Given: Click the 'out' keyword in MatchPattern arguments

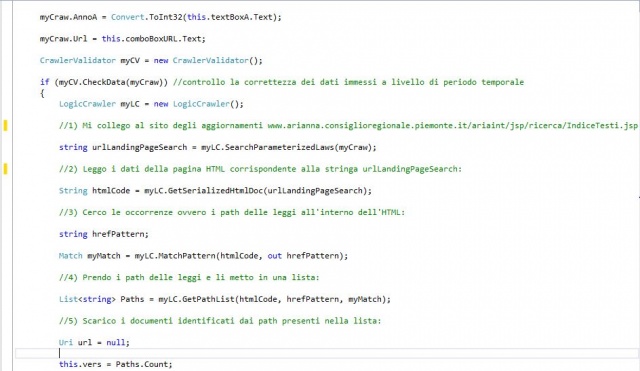Looking at the screenshot, I should [x=274, y=256].
